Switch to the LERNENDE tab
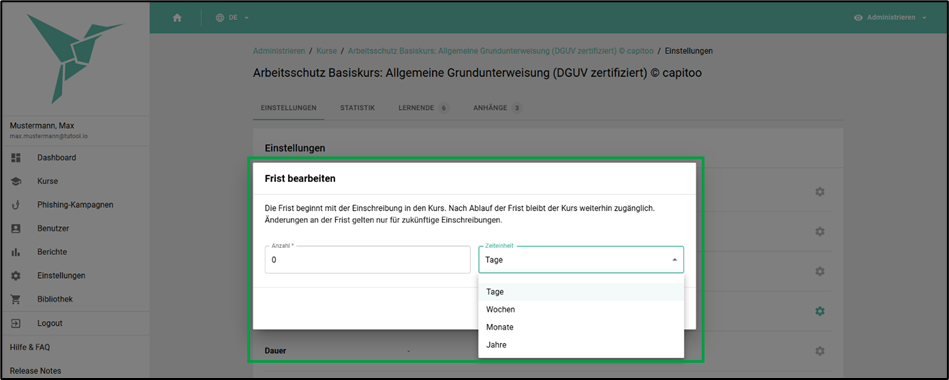 423,108
